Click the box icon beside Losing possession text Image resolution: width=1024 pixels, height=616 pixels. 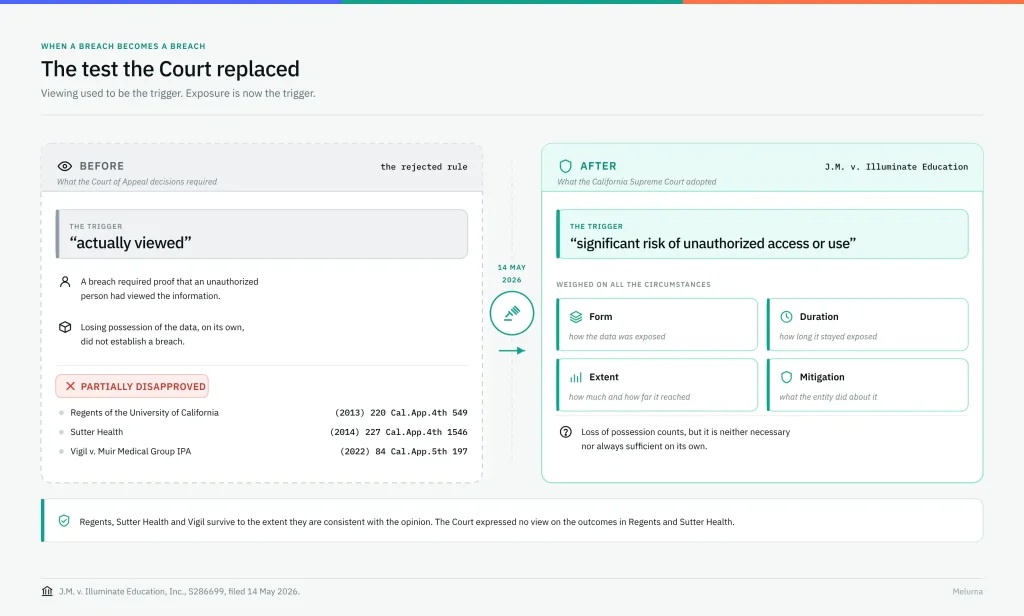[65, 327]
